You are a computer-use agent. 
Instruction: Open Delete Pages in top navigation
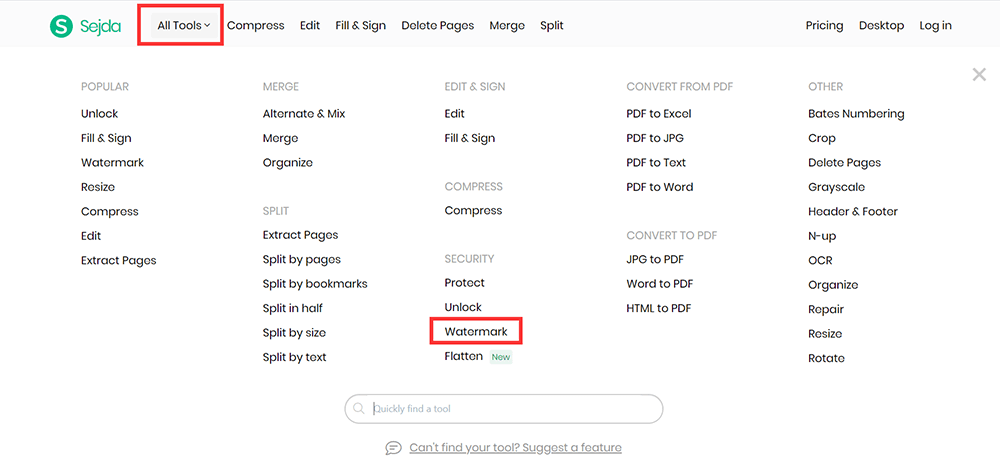coord(437,26)
